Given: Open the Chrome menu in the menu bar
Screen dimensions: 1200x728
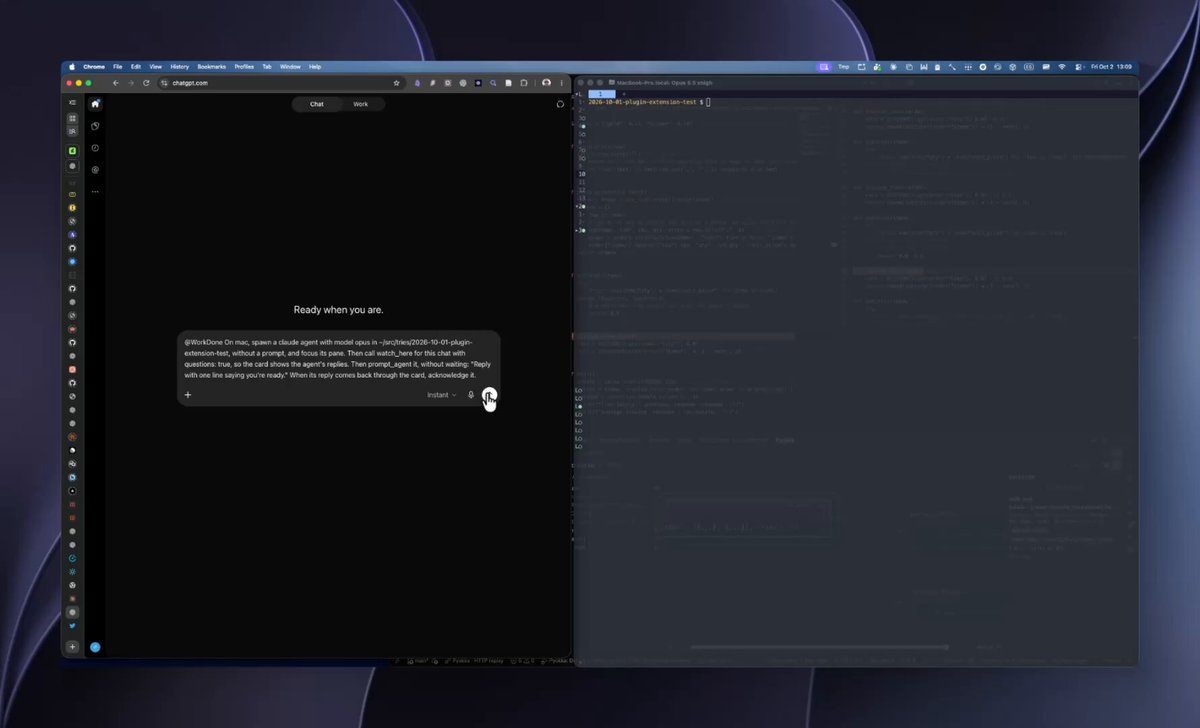Looking at the screenshot, I should [95, 66].
